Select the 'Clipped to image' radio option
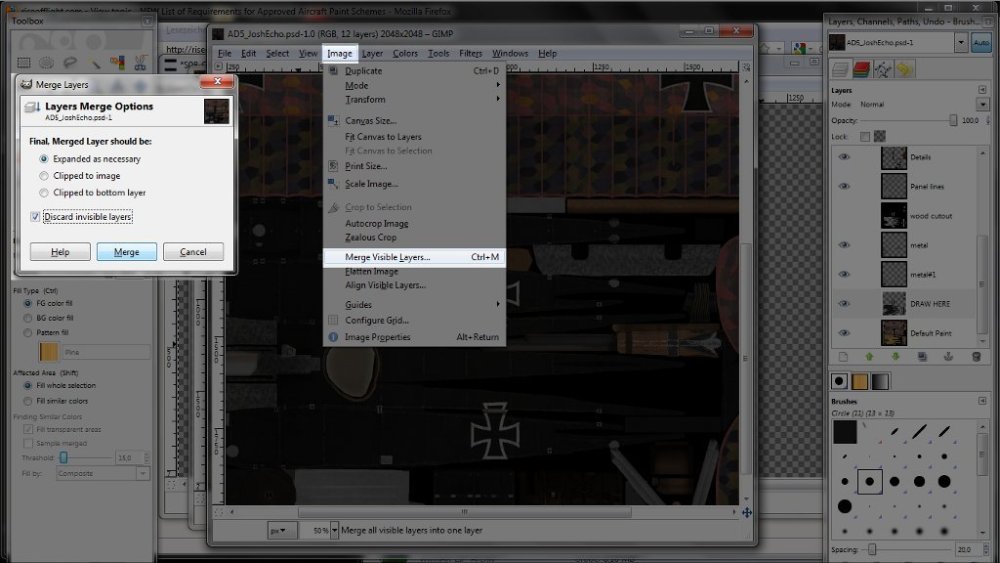This screenshot has width=1000, height=563. [44, 176]
